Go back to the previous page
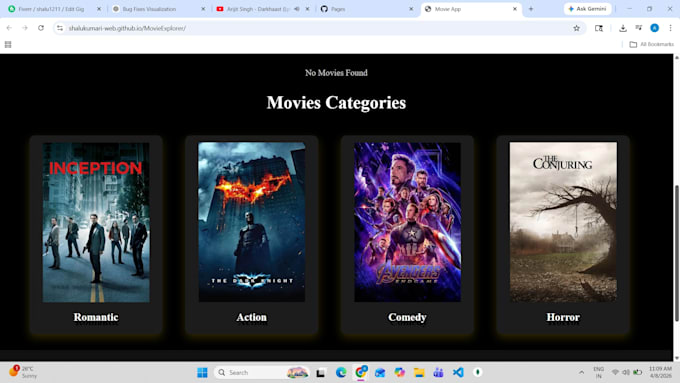This screenshot has width=680, height=383. click(9, 28)
